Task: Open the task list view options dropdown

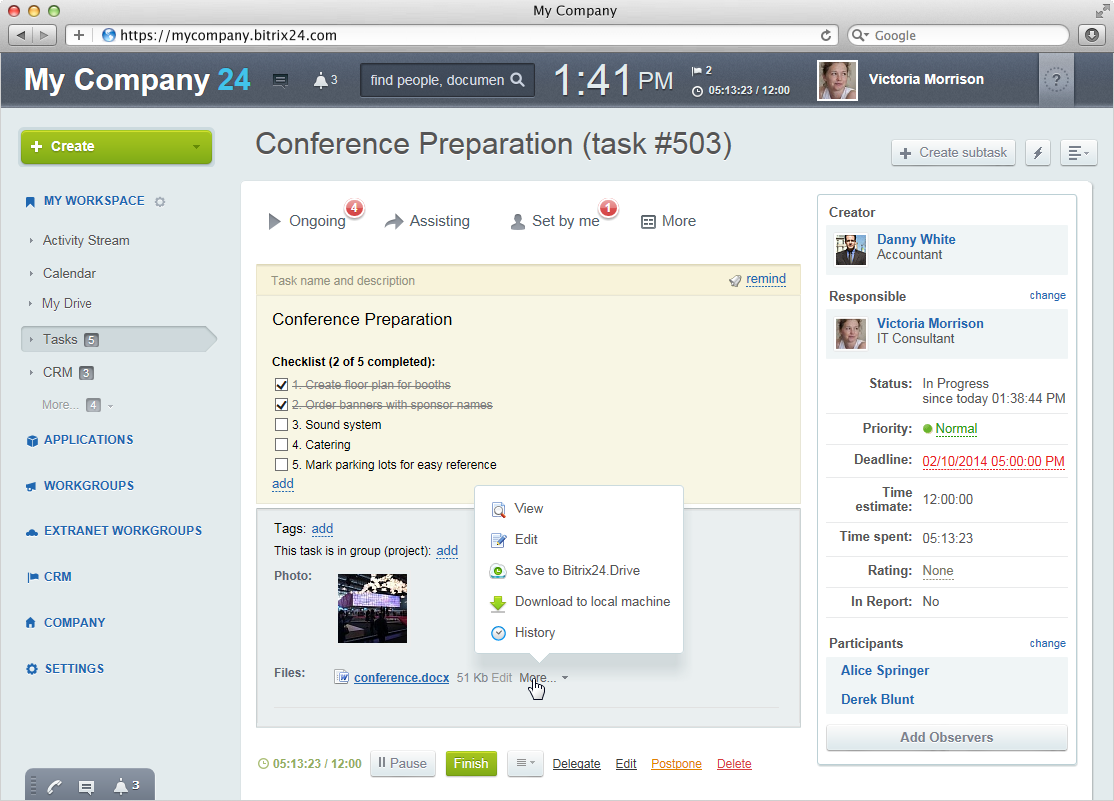Action: [x=1079, y=153]
